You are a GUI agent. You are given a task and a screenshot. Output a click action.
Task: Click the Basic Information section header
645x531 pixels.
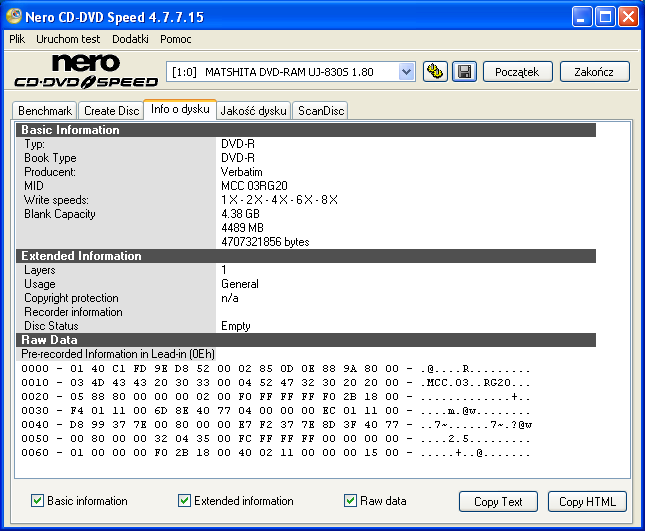click(x=306, y=130)
